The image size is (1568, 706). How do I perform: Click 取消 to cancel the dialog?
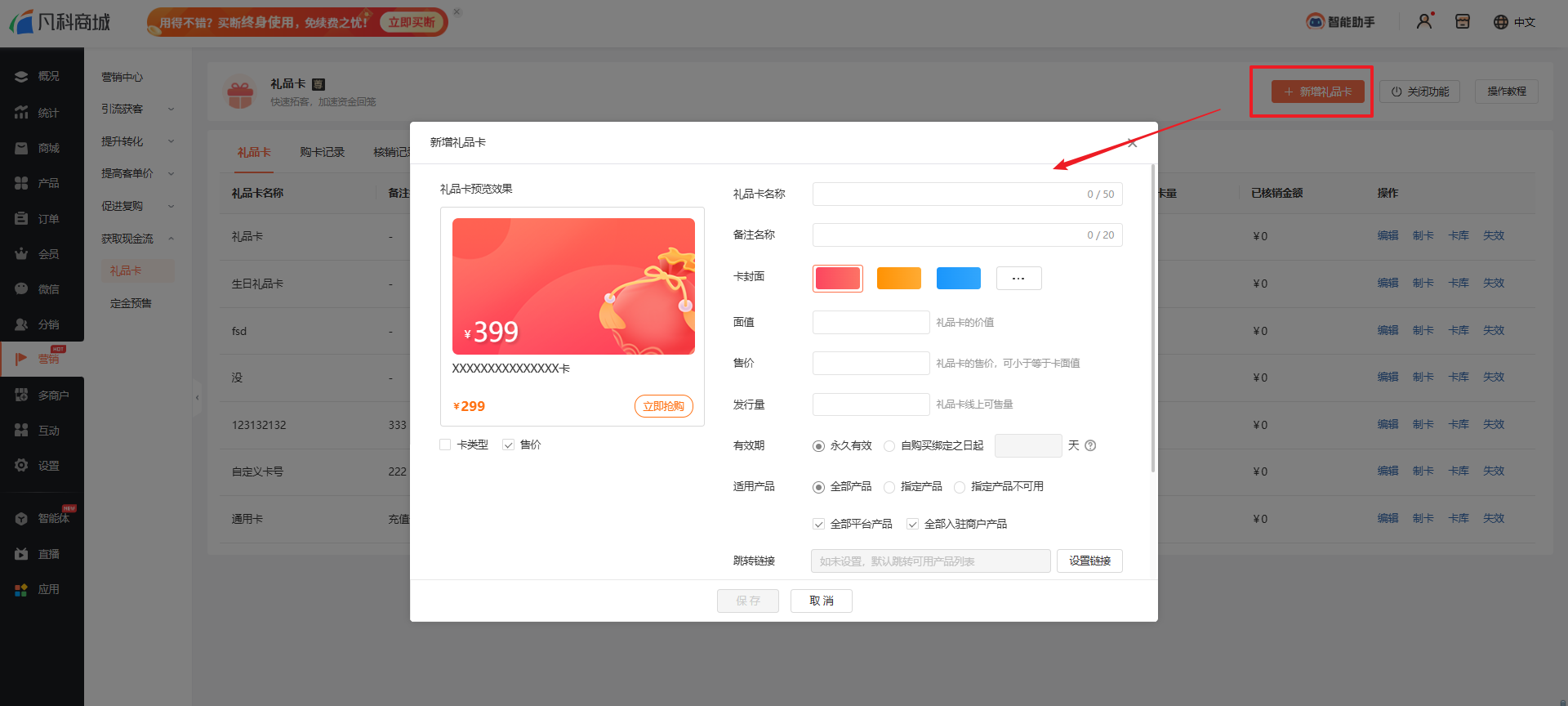click(x=821, y=601)
